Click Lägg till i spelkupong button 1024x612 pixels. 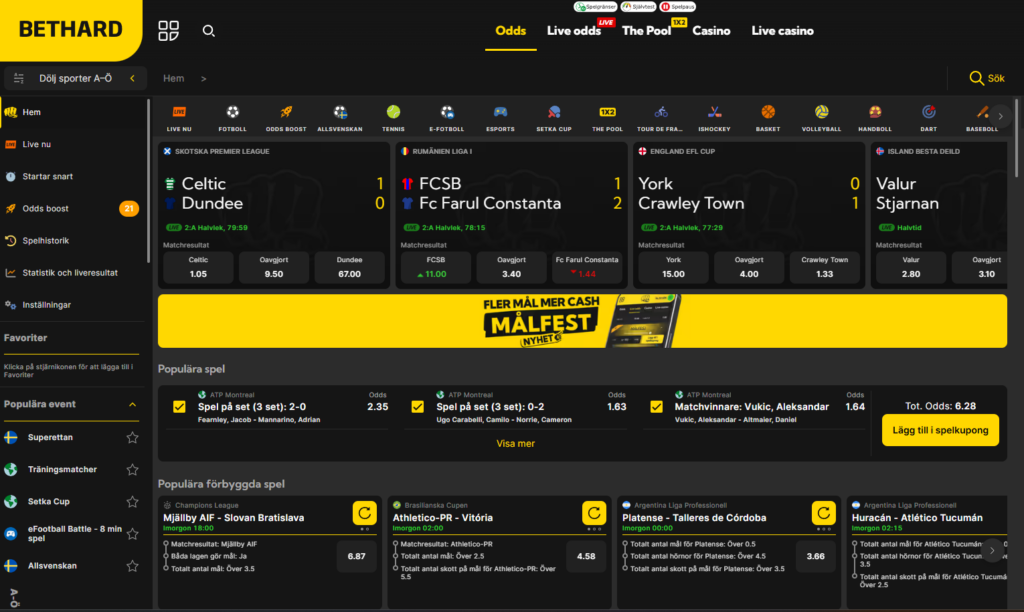pos(940,430)
